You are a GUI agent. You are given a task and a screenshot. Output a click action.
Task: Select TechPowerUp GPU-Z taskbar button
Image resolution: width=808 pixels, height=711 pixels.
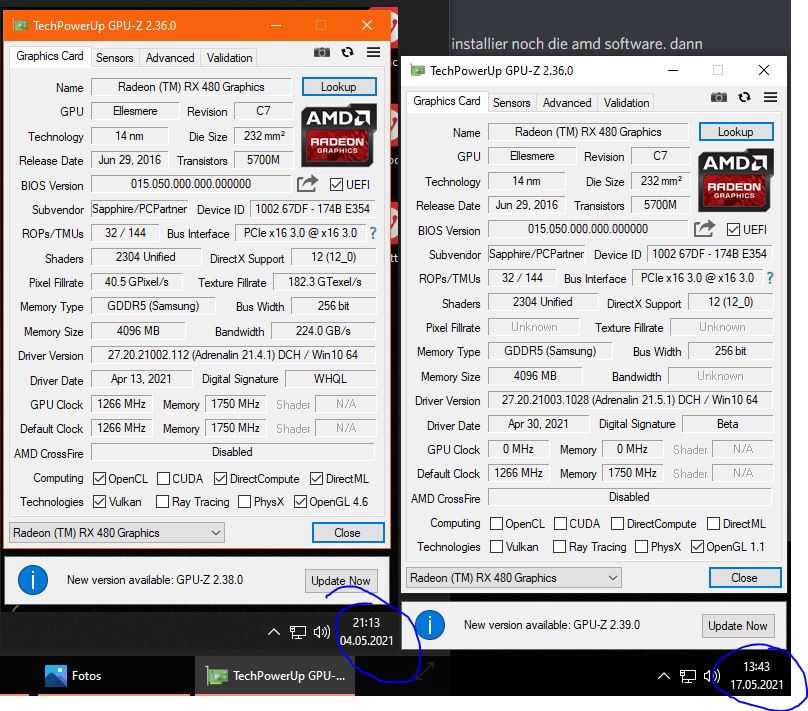275,675
